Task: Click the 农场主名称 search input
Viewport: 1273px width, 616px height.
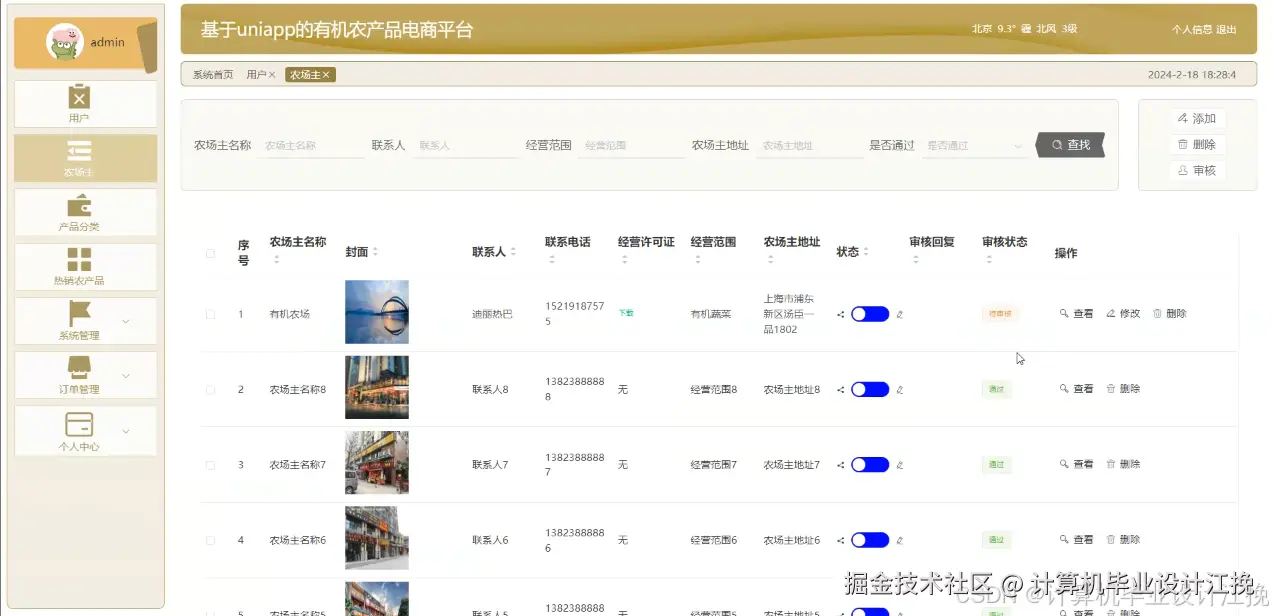Action: click(x=311, y=146)
